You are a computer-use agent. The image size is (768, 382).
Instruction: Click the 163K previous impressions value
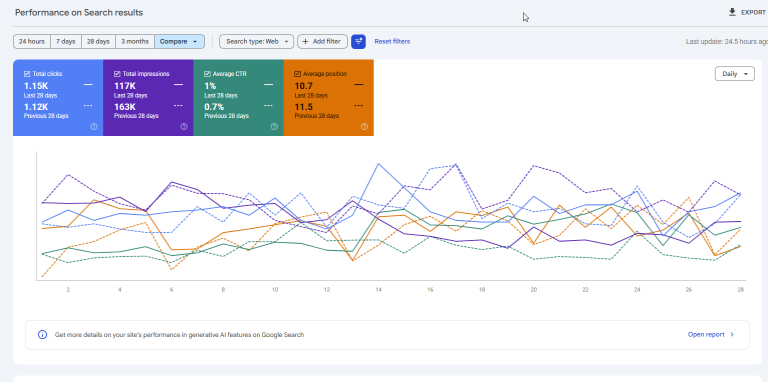point(125,107)
